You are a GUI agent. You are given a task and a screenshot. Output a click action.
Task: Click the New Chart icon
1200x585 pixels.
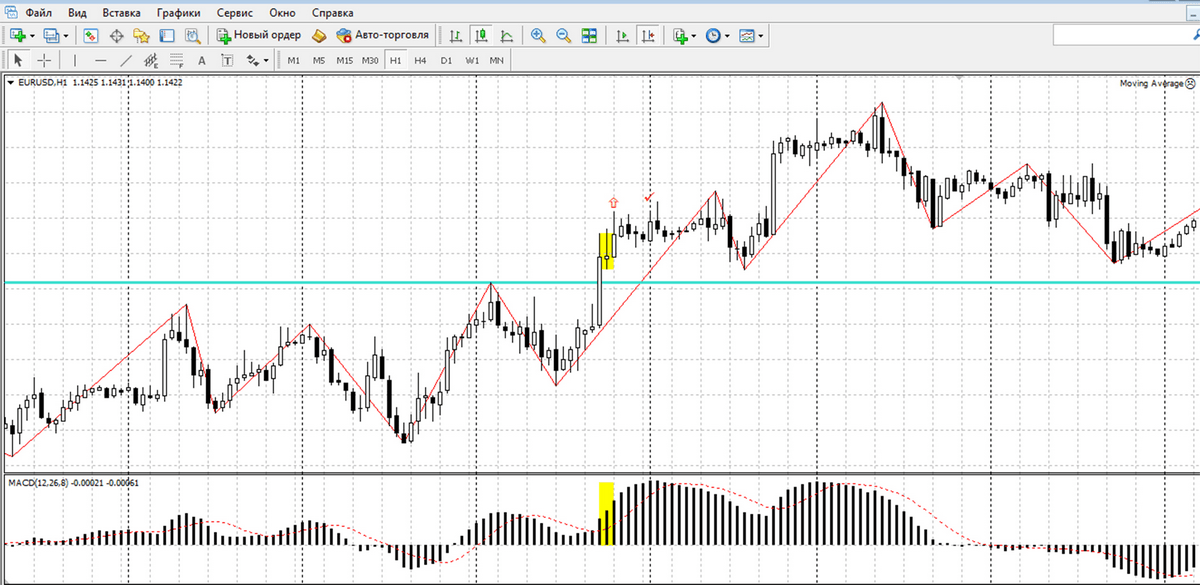coord(18,35)
